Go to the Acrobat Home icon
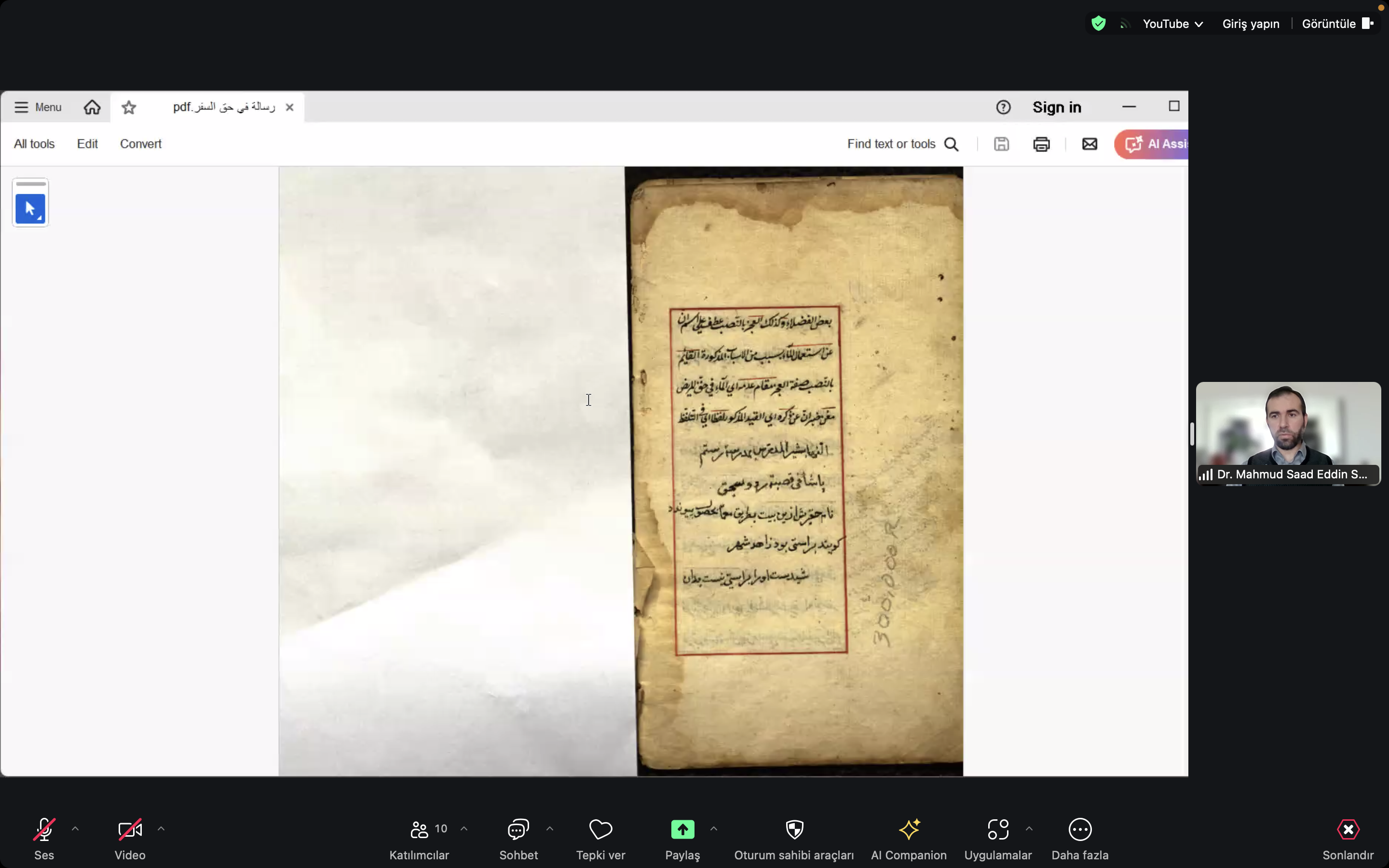Viewport: 1389px width, 868px height. 92,108
